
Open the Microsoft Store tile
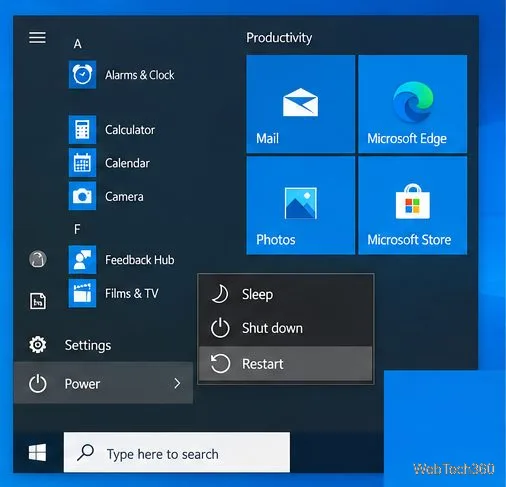pos(413,206)
